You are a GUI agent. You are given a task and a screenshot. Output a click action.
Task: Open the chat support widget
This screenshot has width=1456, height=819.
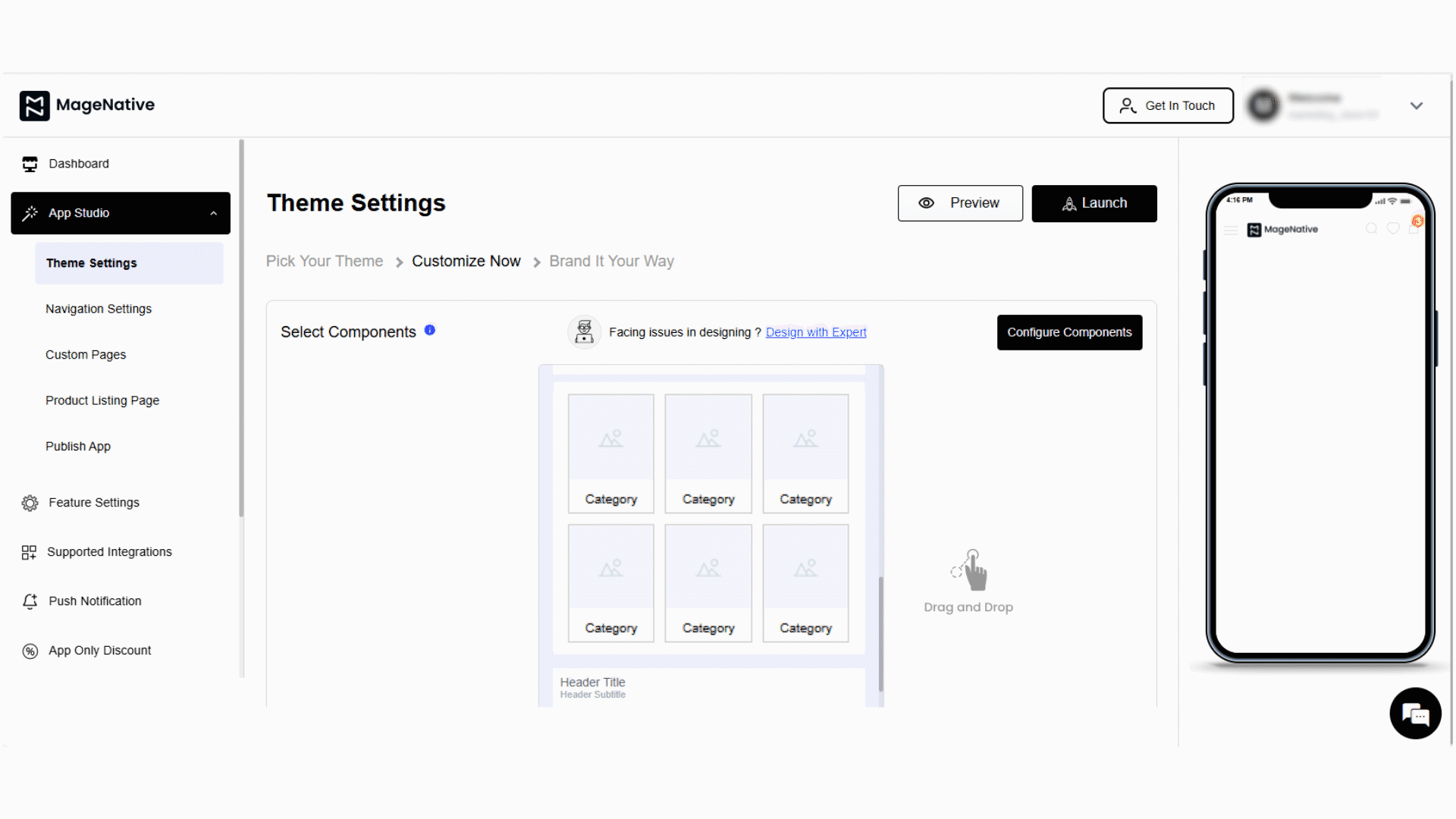click(x=1415, y=713)
